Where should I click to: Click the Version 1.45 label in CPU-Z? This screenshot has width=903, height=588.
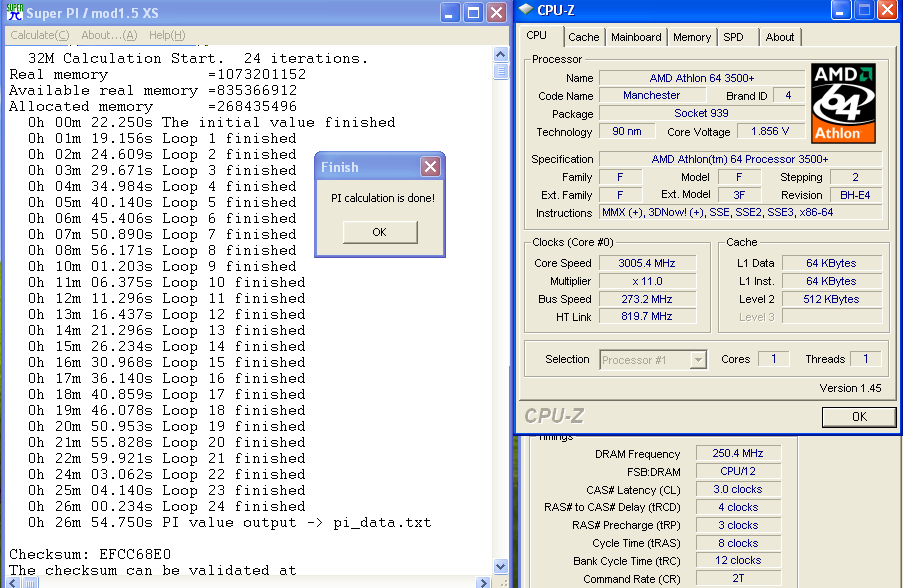(851, 388)
